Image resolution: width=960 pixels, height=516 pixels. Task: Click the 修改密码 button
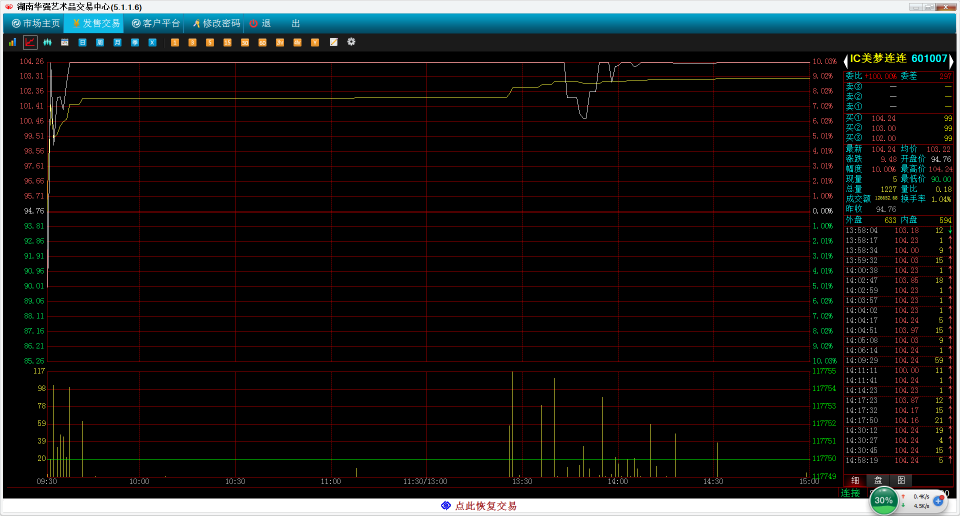click(216, 23)
